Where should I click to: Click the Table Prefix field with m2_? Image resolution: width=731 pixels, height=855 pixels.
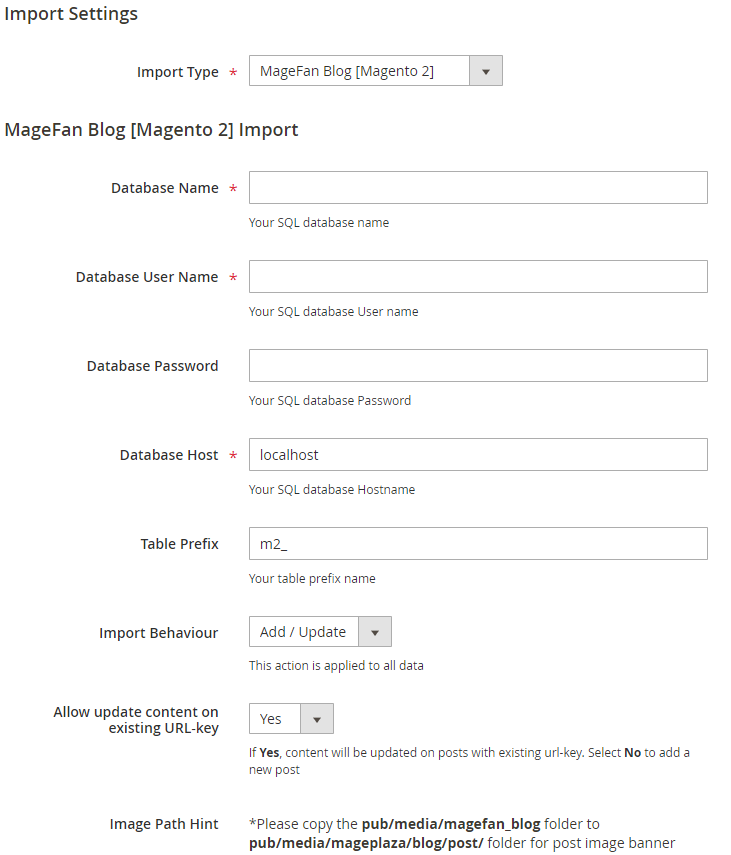point(478,544)
